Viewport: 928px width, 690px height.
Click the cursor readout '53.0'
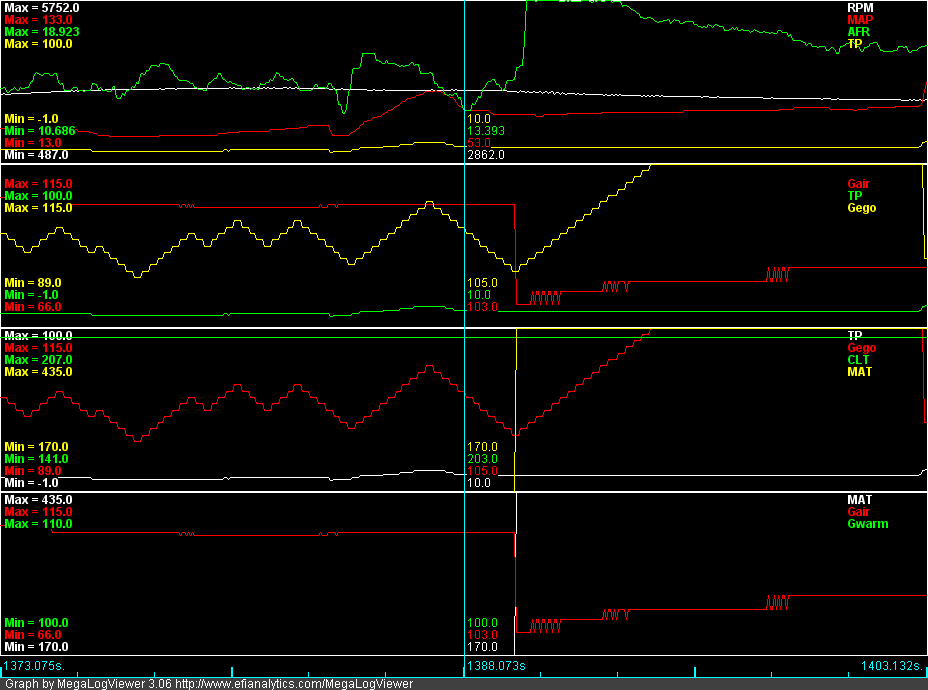coord(479,143)
